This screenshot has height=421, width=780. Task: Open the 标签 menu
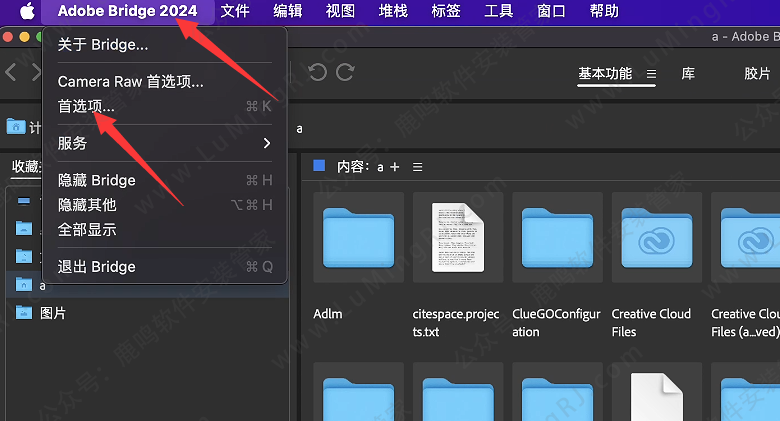tap(446, 11)
